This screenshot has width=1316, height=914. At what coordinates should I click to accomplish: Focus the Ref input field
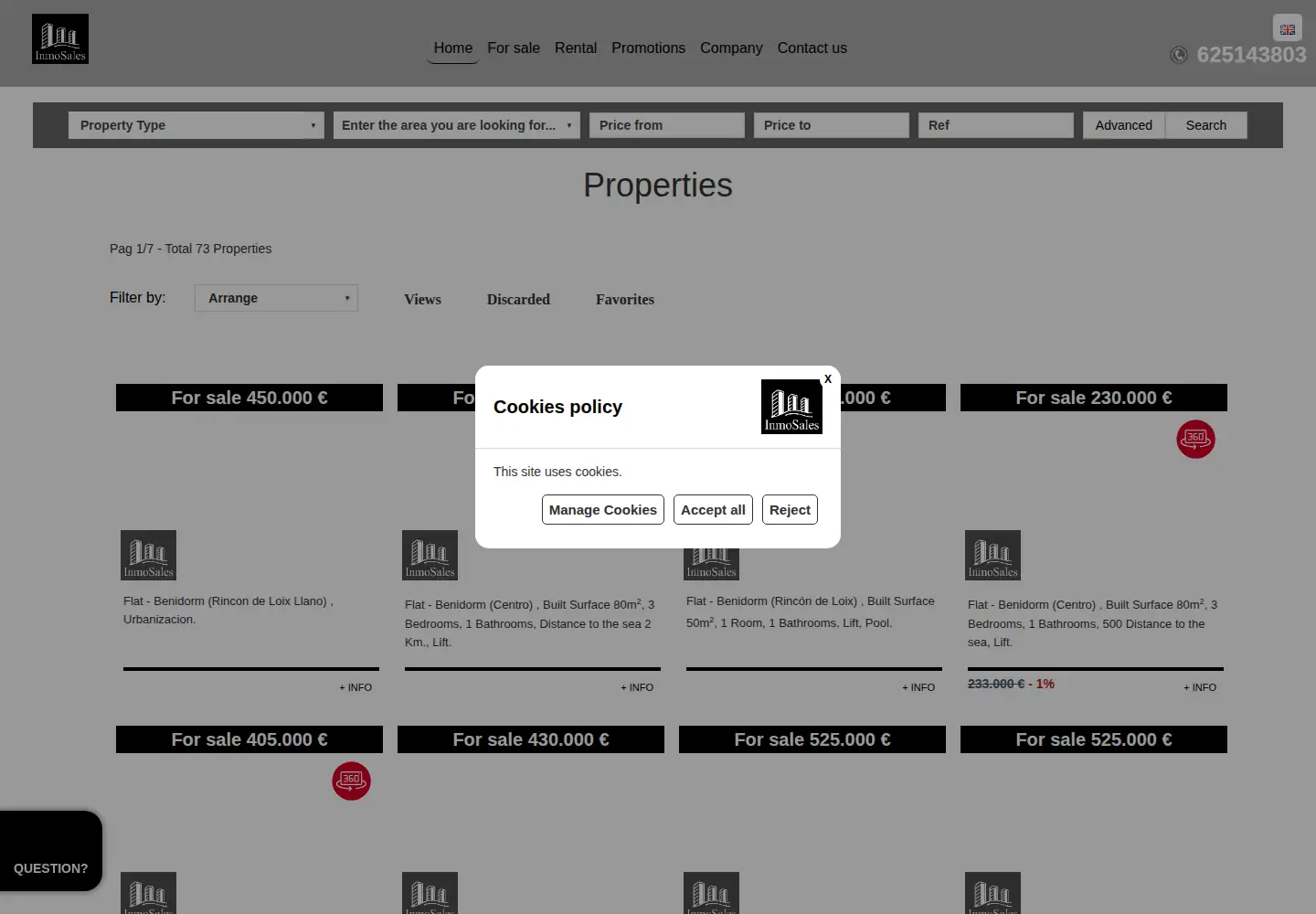point(996,125)
